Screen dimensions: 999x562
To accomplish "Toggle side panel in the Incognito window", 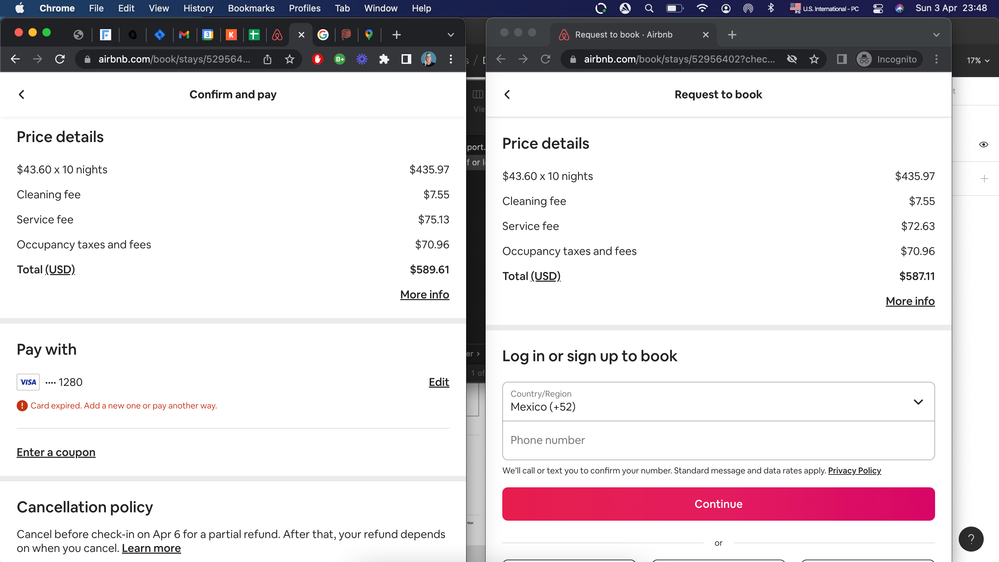I will coord(842,60).
